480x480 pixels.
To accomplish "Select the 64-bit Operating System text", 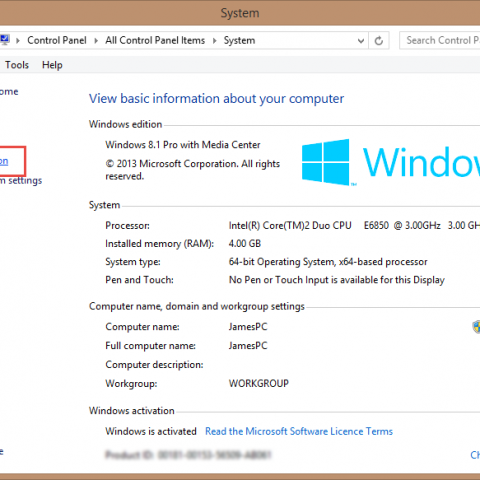I will click(x=328, y=262).
